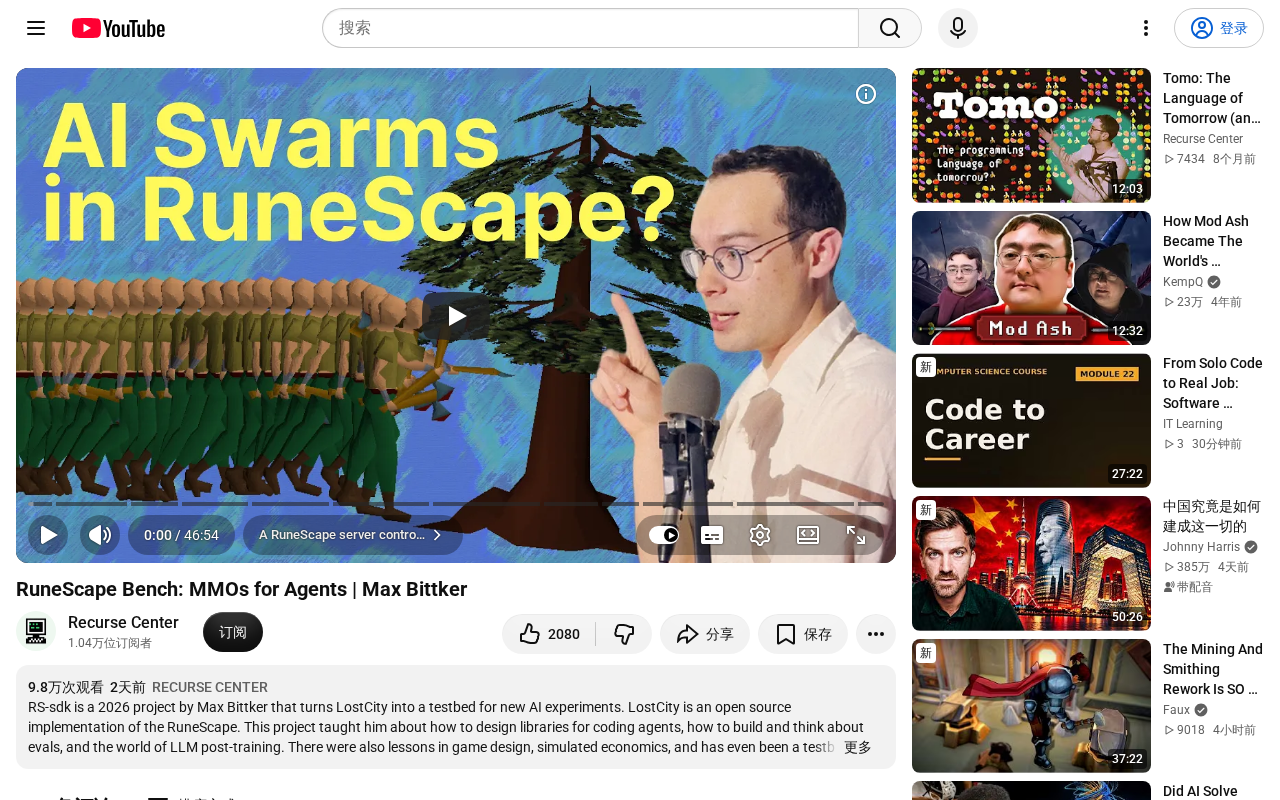Switch to theater mode
Viewport: 1280px width, 800px height.
(x=808, y=535)
